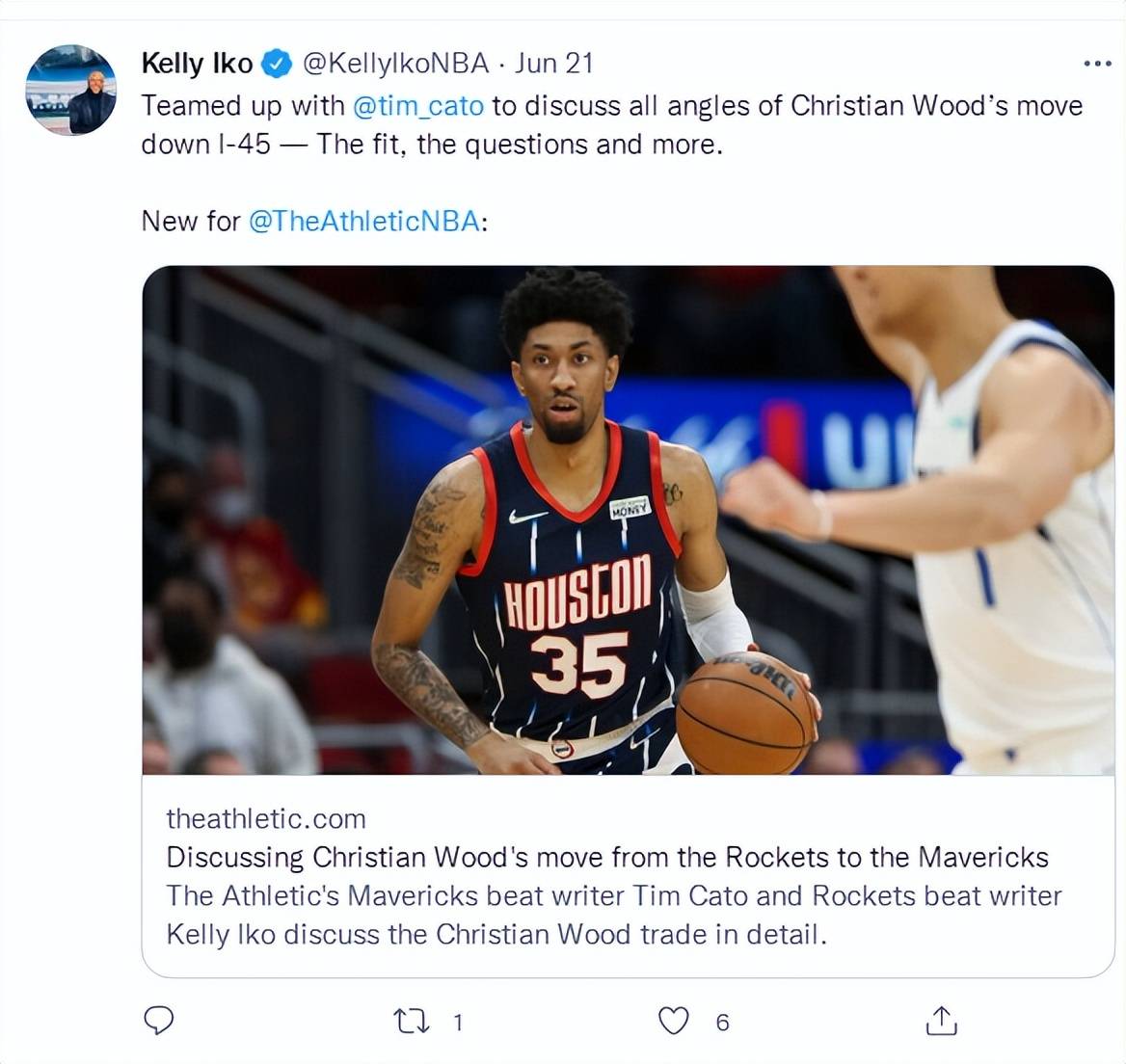The height and width of the screenshot is (1064, 1126).
Task: Open the share upload icon
Action: tap(942, 1021)
